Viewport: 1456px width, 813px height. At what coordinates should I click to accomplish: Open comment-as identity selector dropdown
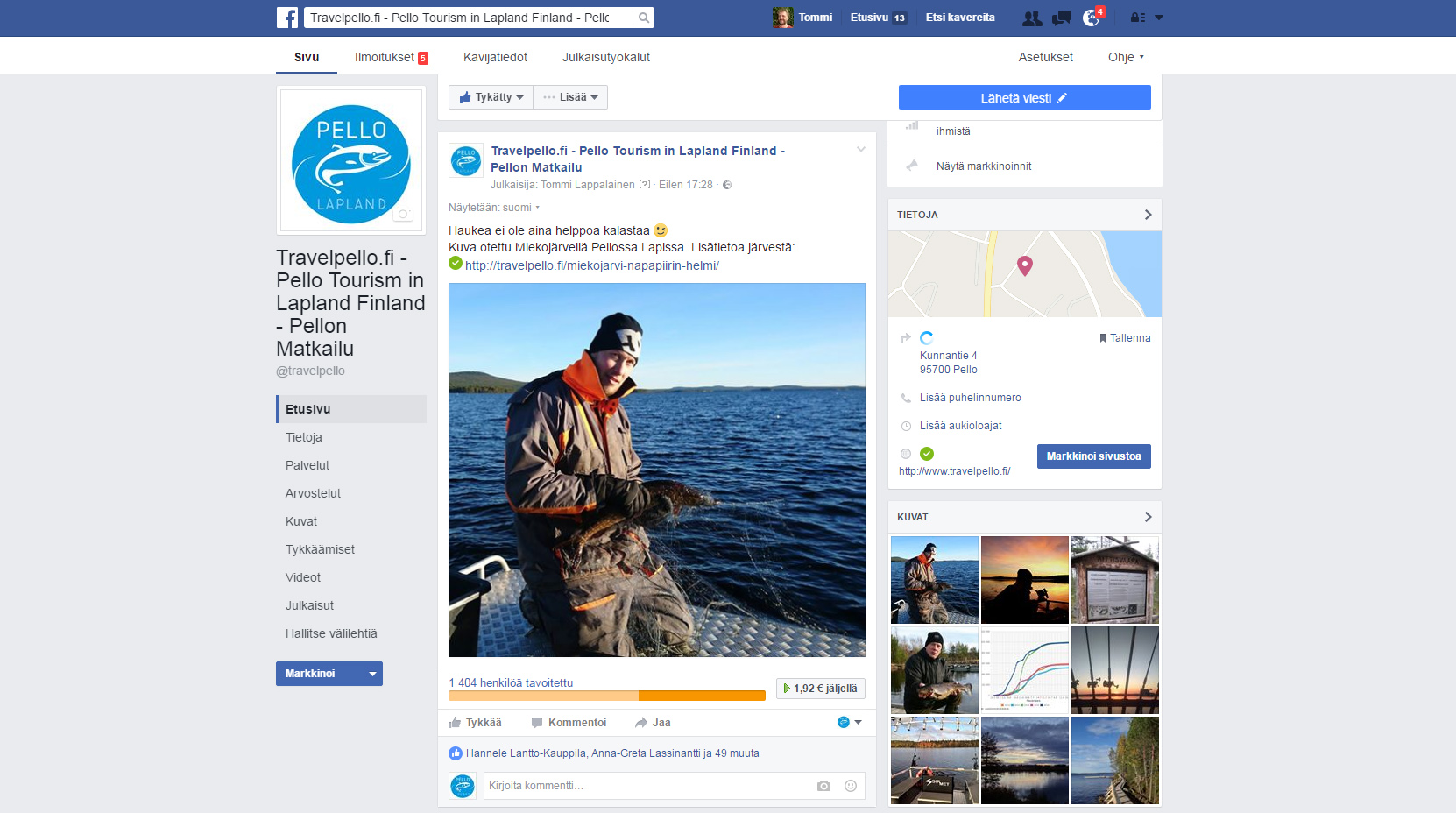849,723
